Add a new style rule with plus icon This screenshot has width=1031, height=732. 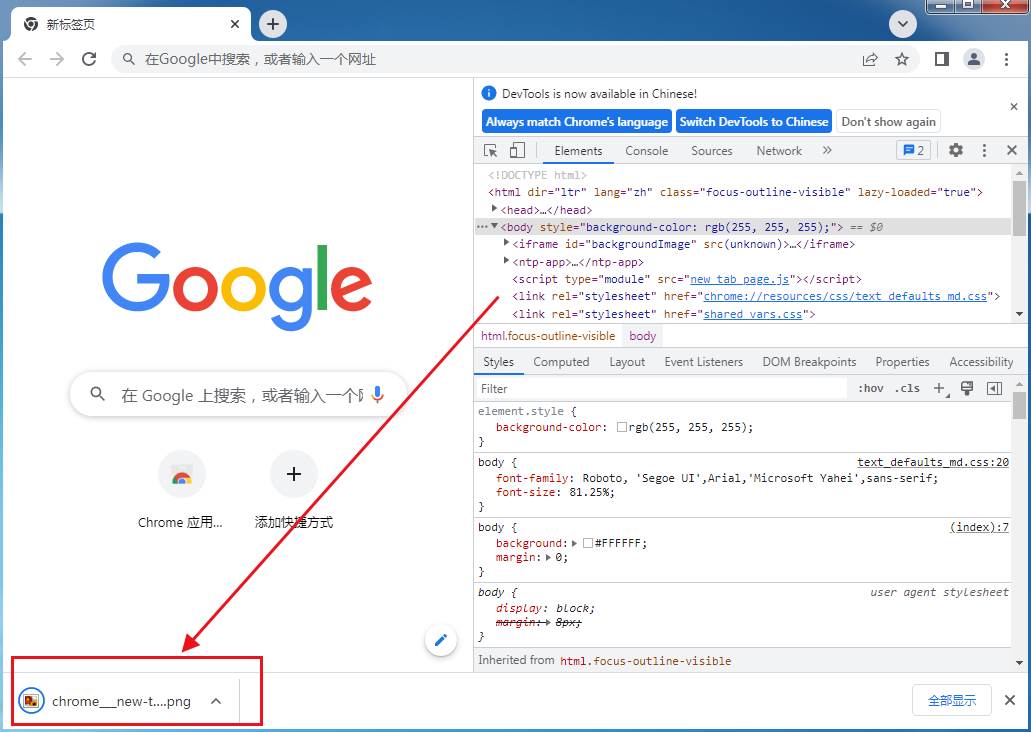(x=941, y=389)
